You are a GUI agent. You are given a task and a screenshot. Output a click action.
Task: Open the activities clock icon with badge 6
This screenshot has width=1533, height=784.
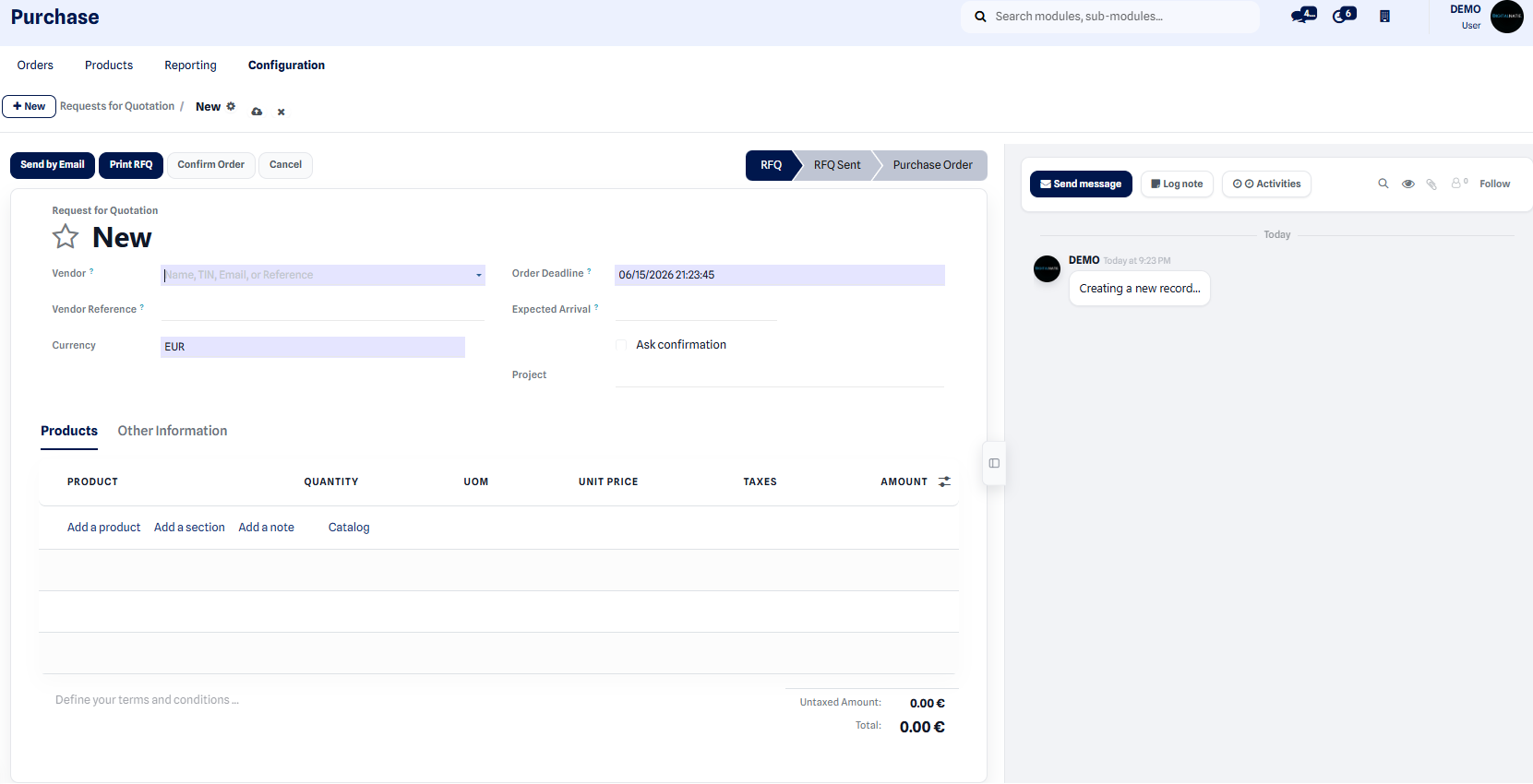tap(1344, 15)
